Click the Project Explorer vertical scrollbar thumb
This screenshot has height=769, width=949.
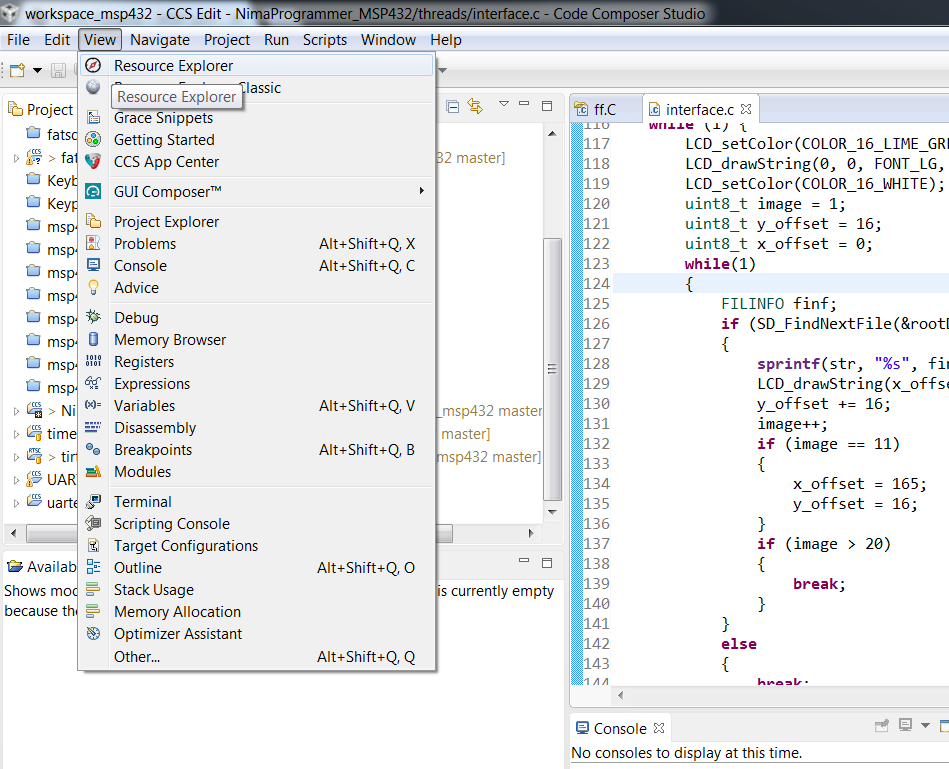[552, 369]
